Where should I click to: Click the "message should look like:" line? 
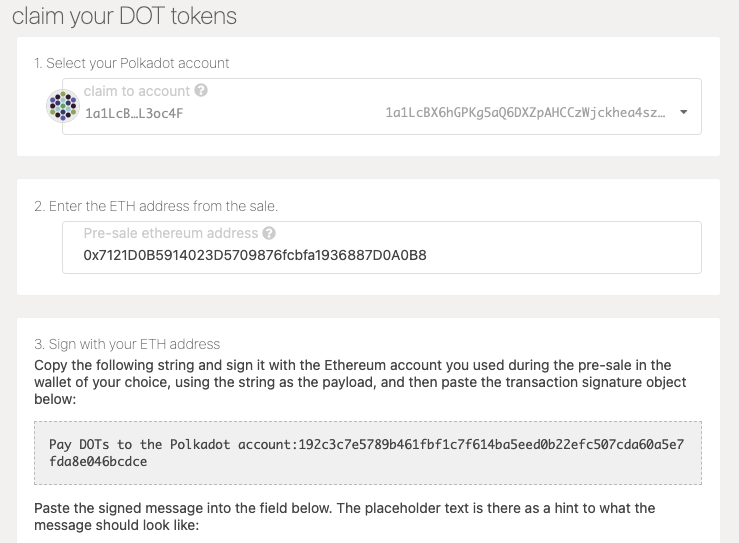pyautogui.click(x=117, y=525)
